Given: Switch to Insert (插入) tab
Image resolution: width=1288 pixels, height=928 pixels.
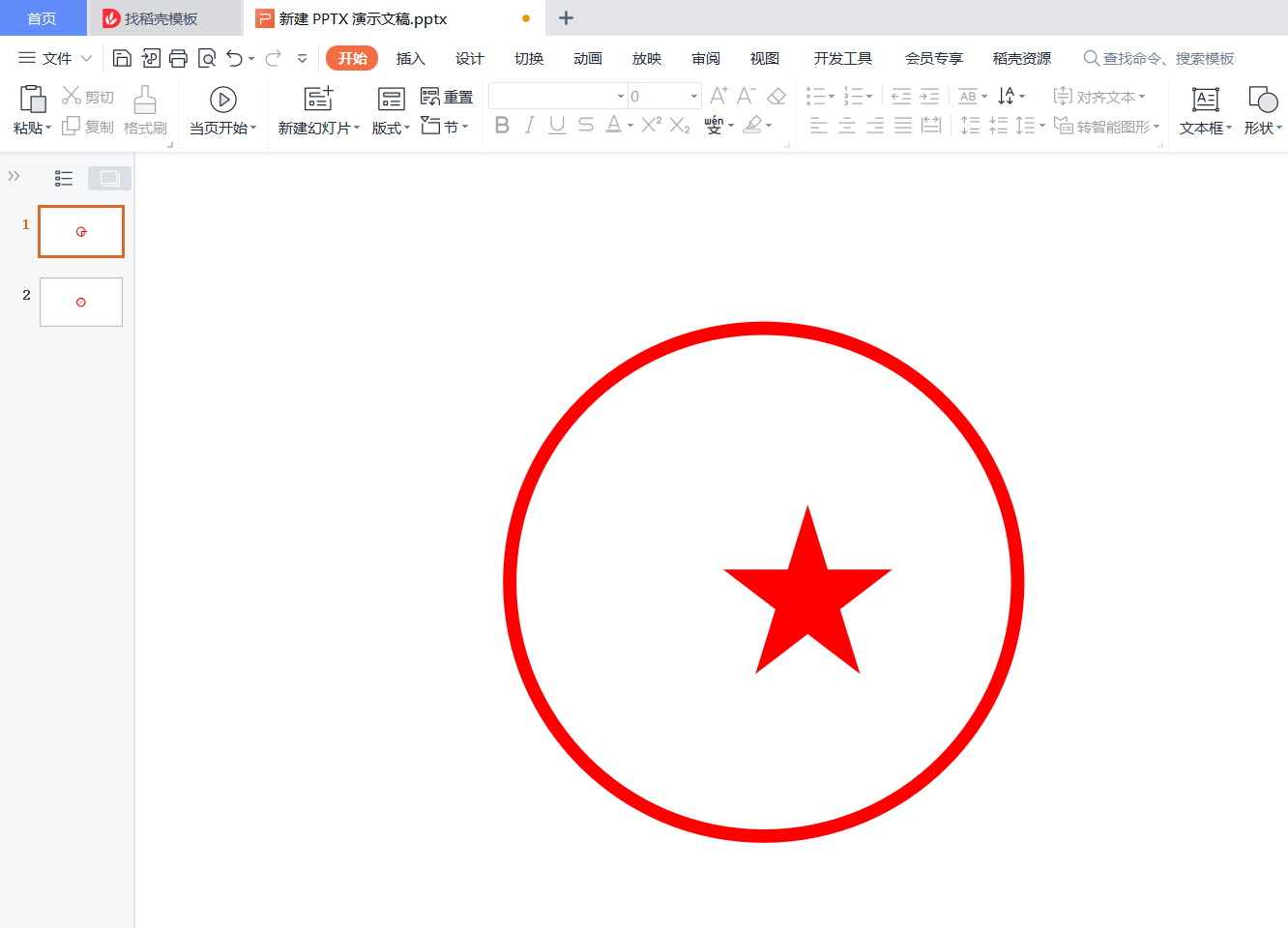Looking at the screenshot, I should pos(411,58).
